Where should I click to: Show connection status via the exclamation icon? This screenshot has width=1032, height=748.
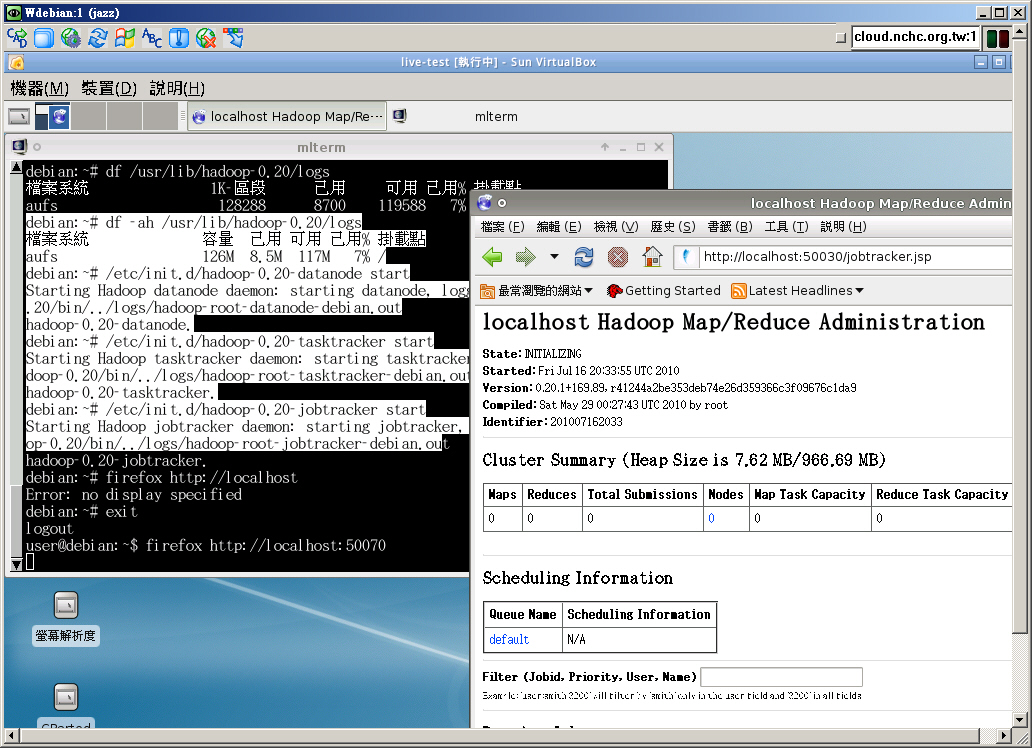(179, 38)
